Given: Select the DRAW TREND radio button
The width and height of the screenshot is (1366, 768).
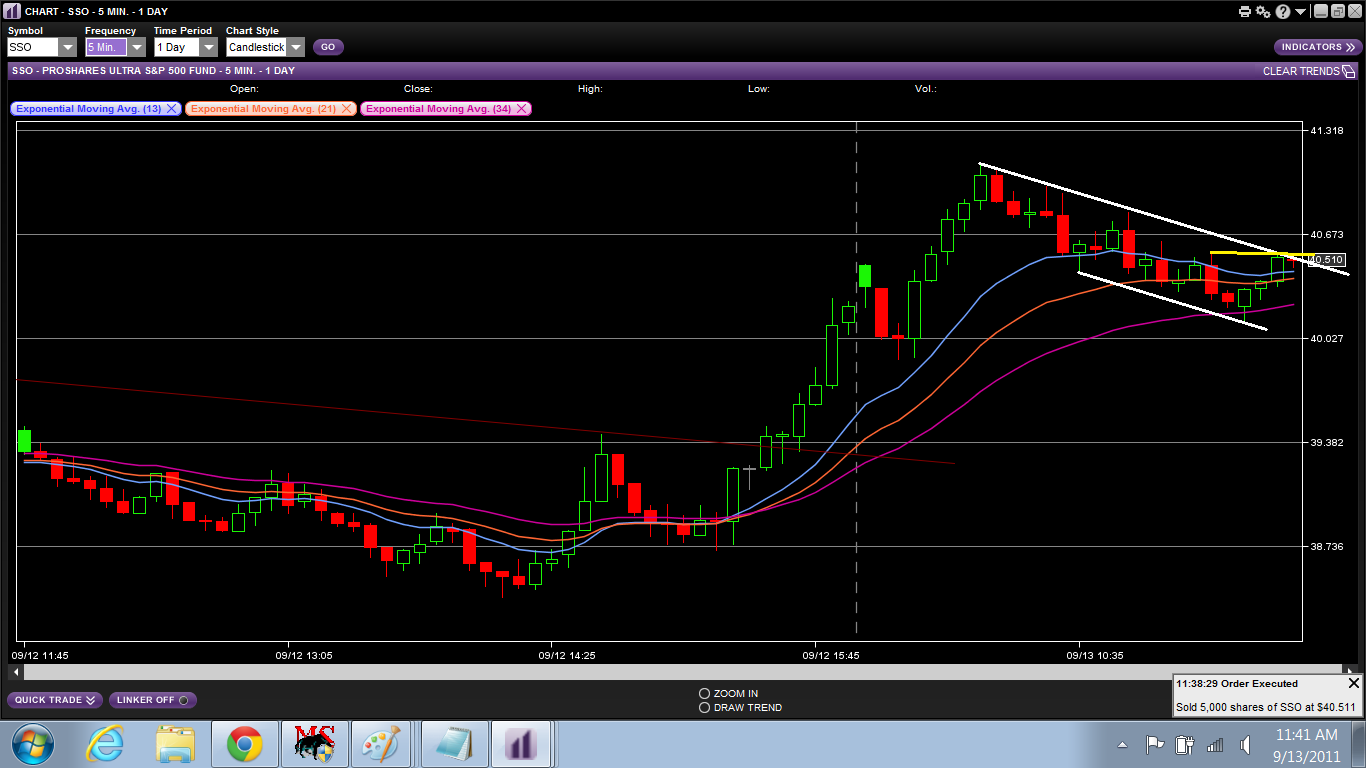Looking at the screenshot, I should point(705,707).
